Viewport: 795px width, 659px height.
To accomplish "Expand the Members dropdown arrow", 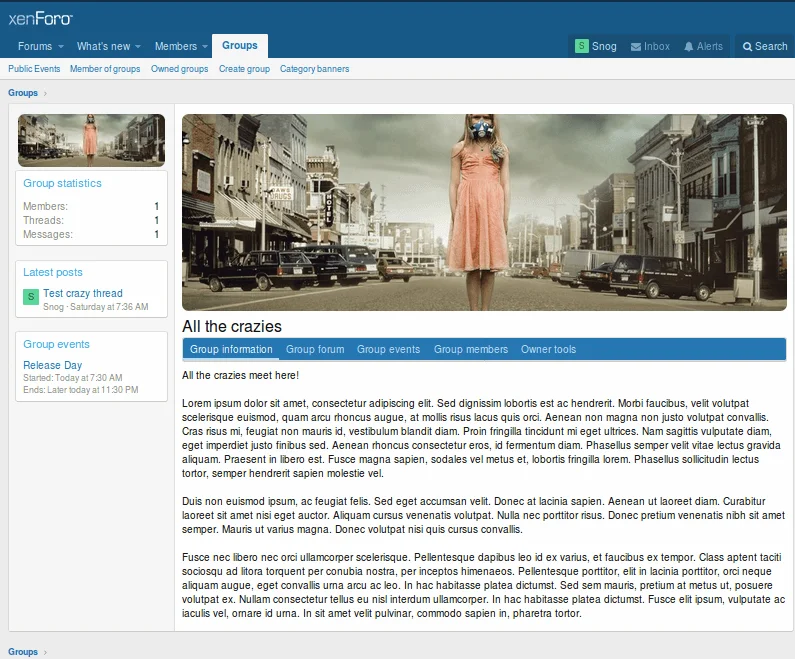I will [x=205, y=47].
